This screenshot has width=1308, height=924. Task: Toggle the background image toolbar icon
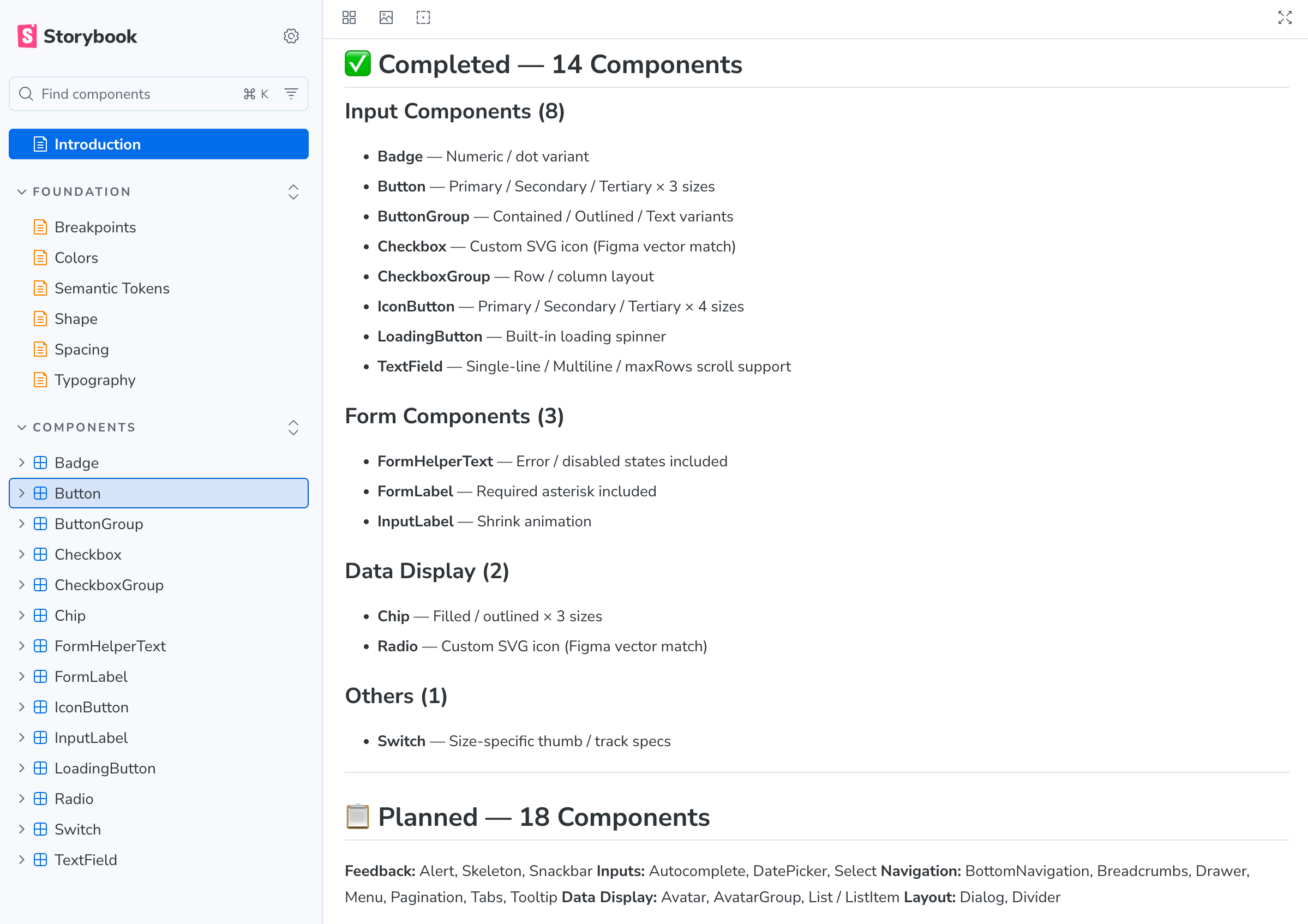pos(386,17)
